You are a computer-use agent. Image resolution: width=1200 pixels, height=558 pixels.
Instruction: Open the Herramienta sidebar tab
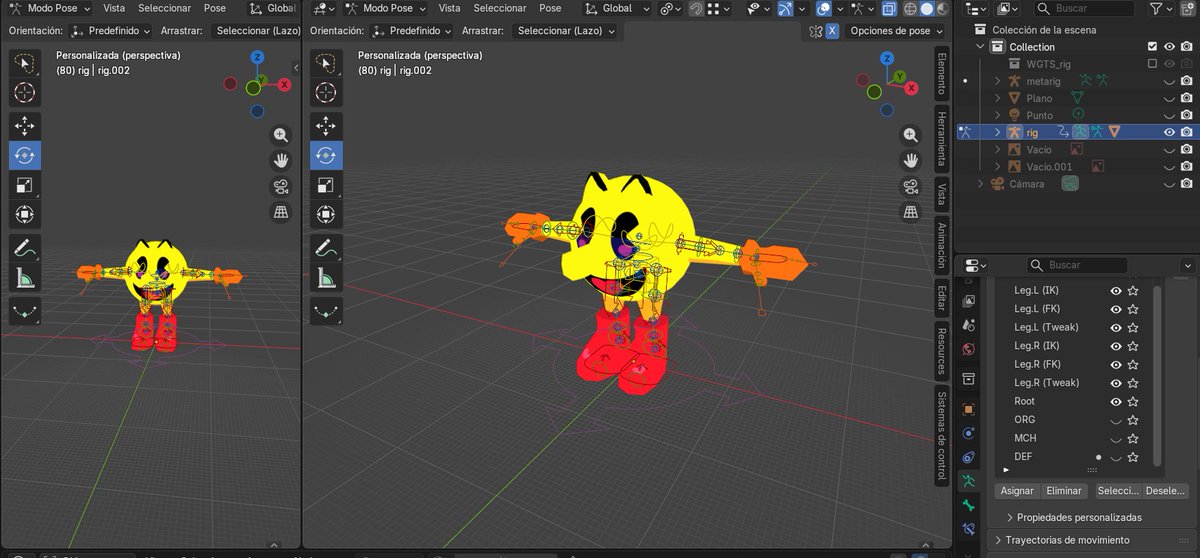(x=941, y=139)
